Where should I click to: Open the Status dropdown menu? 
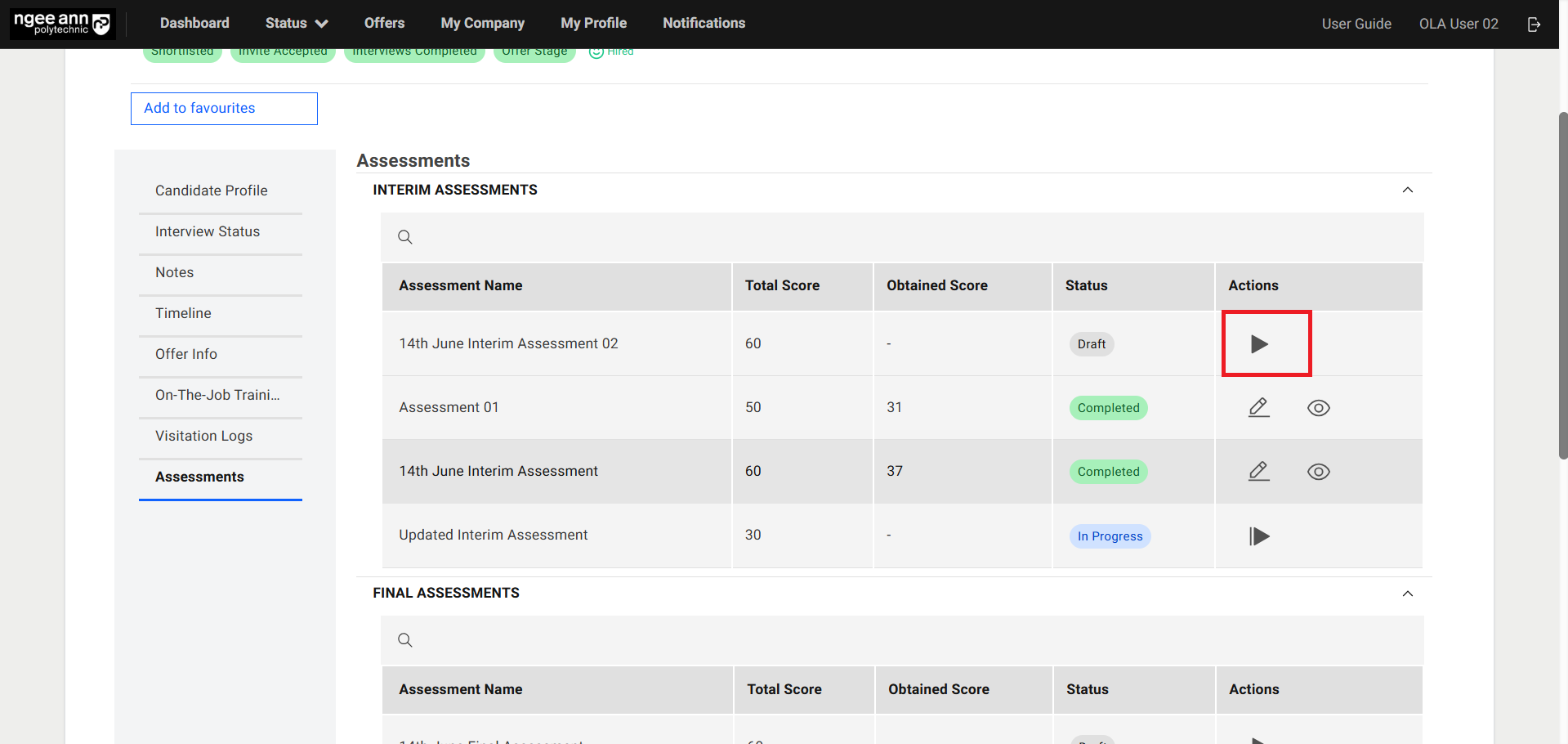(x=296, y=24)
